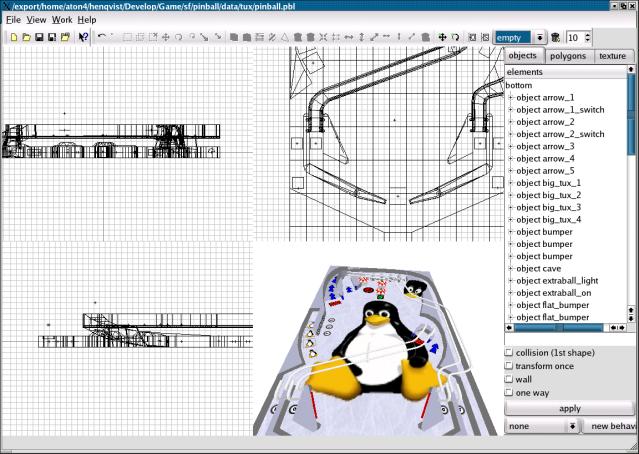Select the object arrow_1_switch row
Image resolution: width=639 pixels, height=454 pixels.
560,110
